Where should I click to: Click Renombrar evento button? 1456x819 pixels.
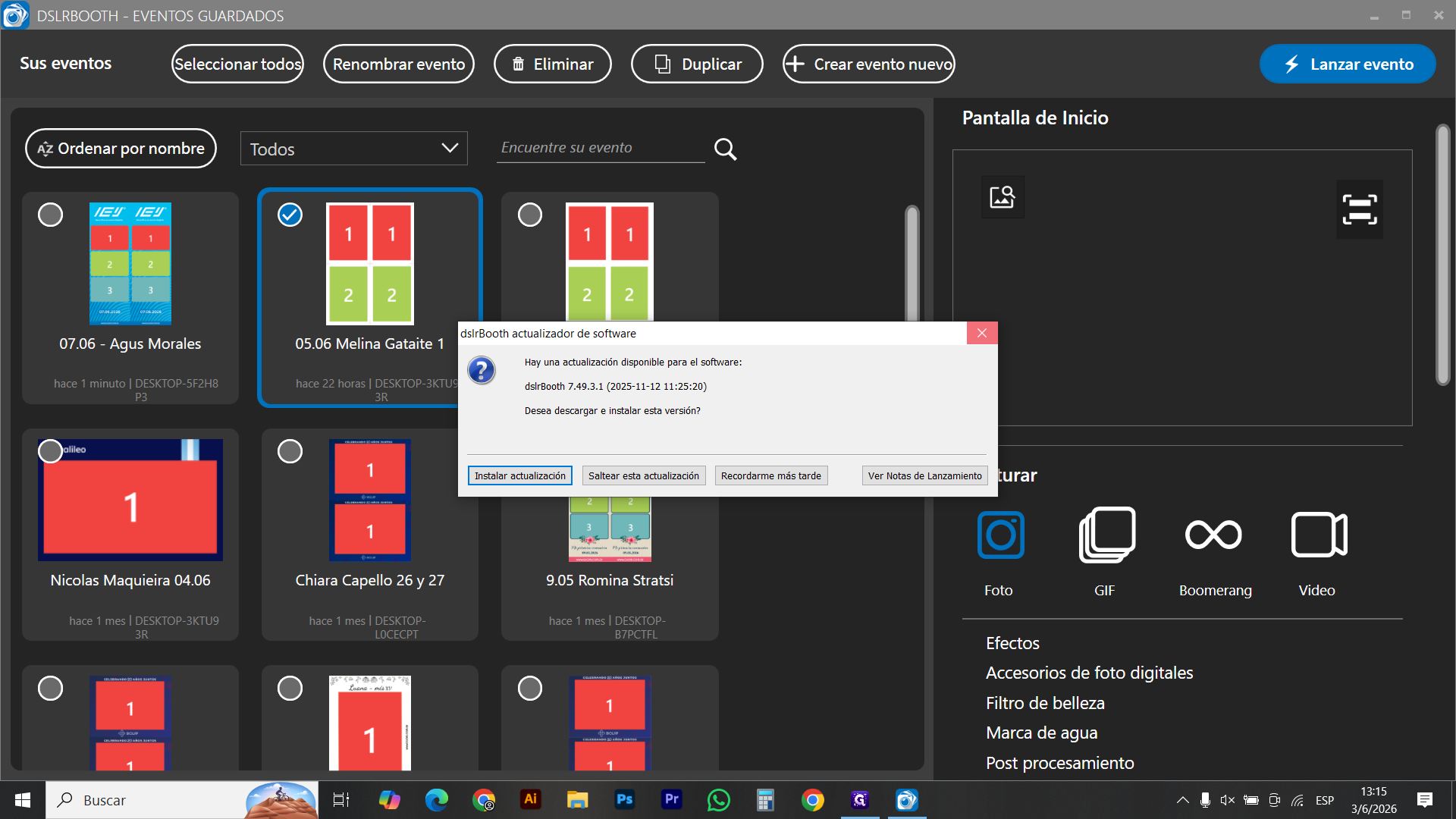(x=399, y=64)
